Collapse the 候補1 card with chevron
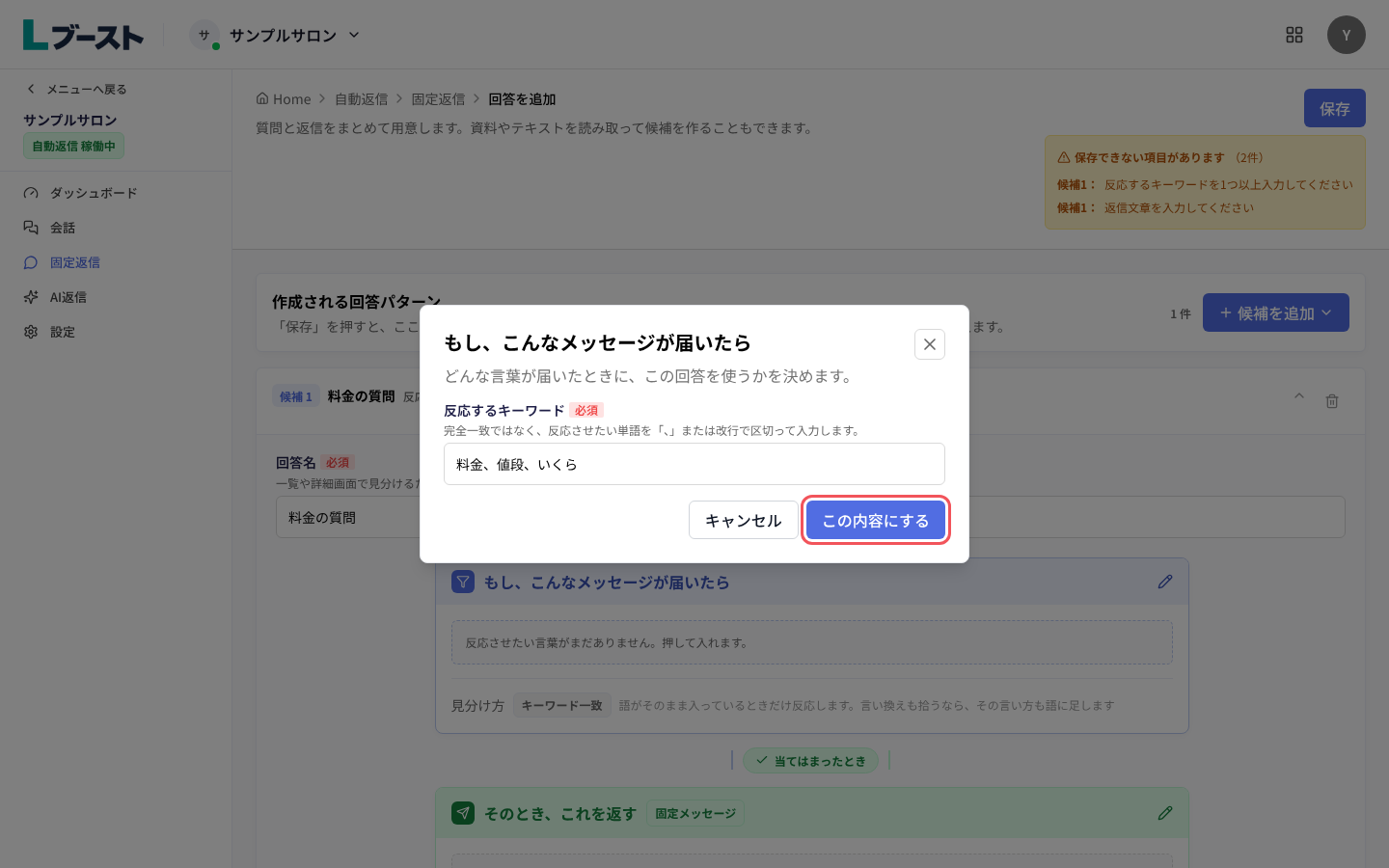The height and width of the screenshot is (868, 1389). (x=1299, y=396)
